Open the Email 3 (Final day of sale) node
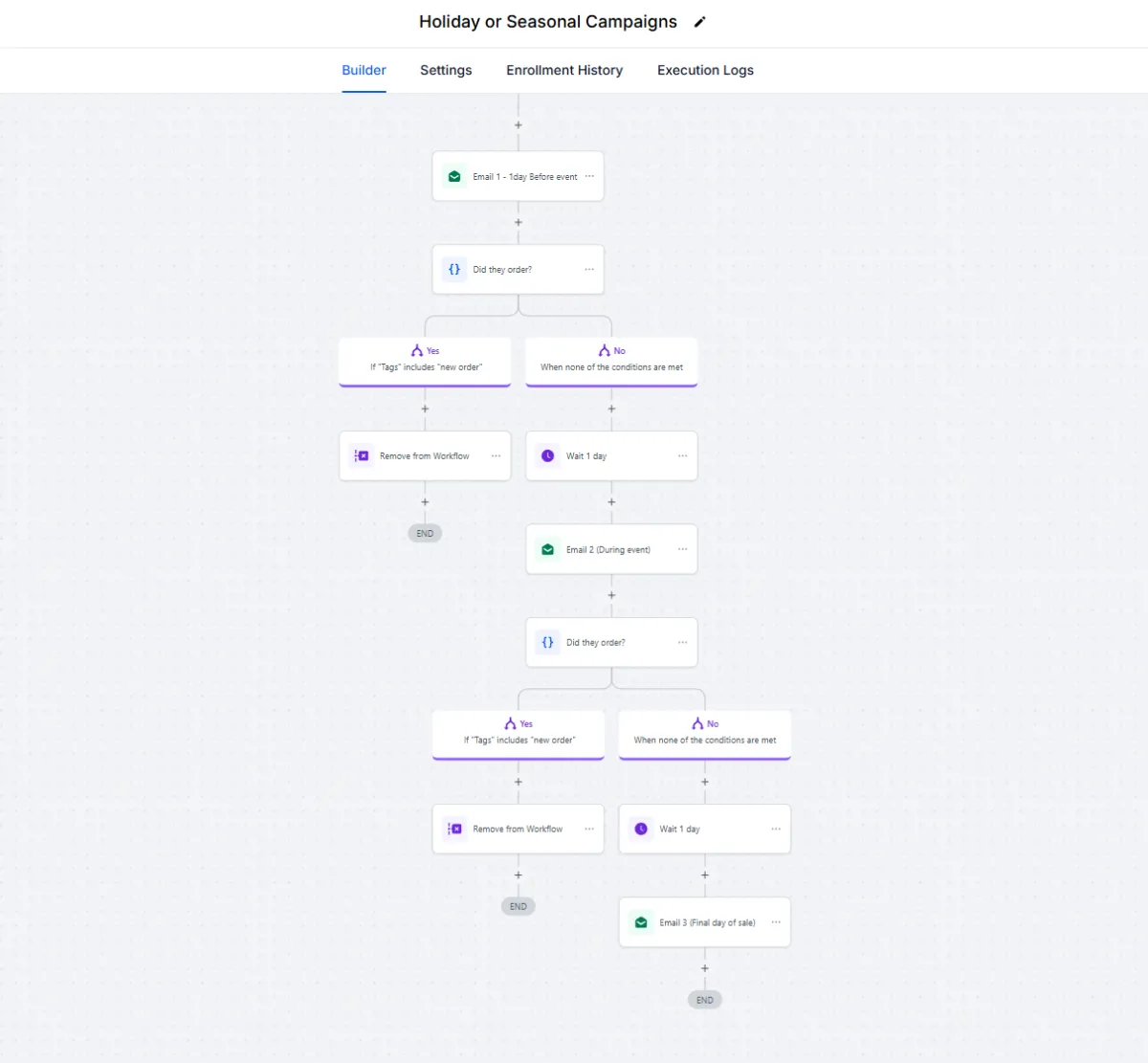 705,922
